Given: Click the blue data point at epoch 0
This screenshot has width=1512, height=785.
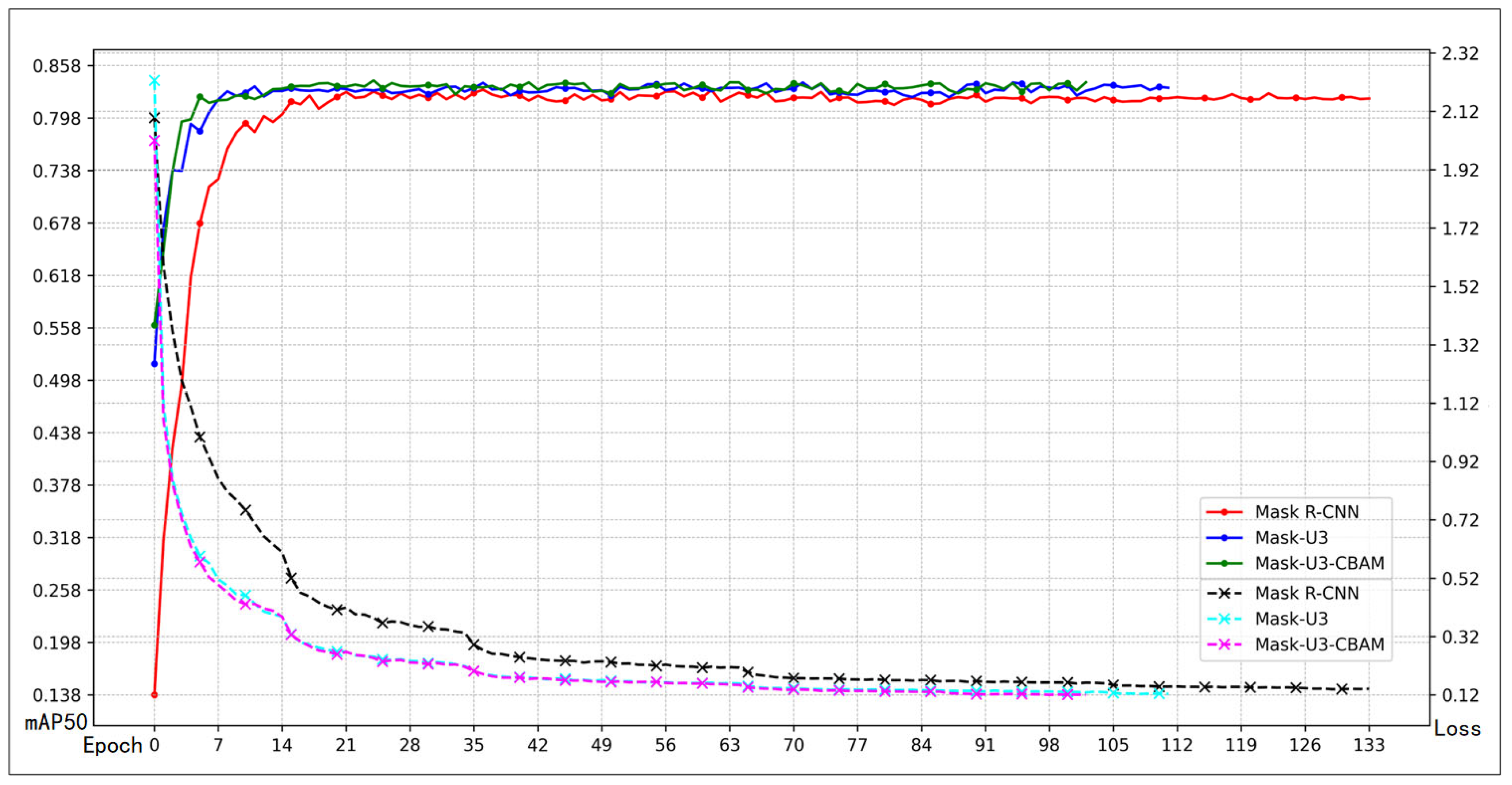Looking at the screenshot, I should click(x=154, y=364).
